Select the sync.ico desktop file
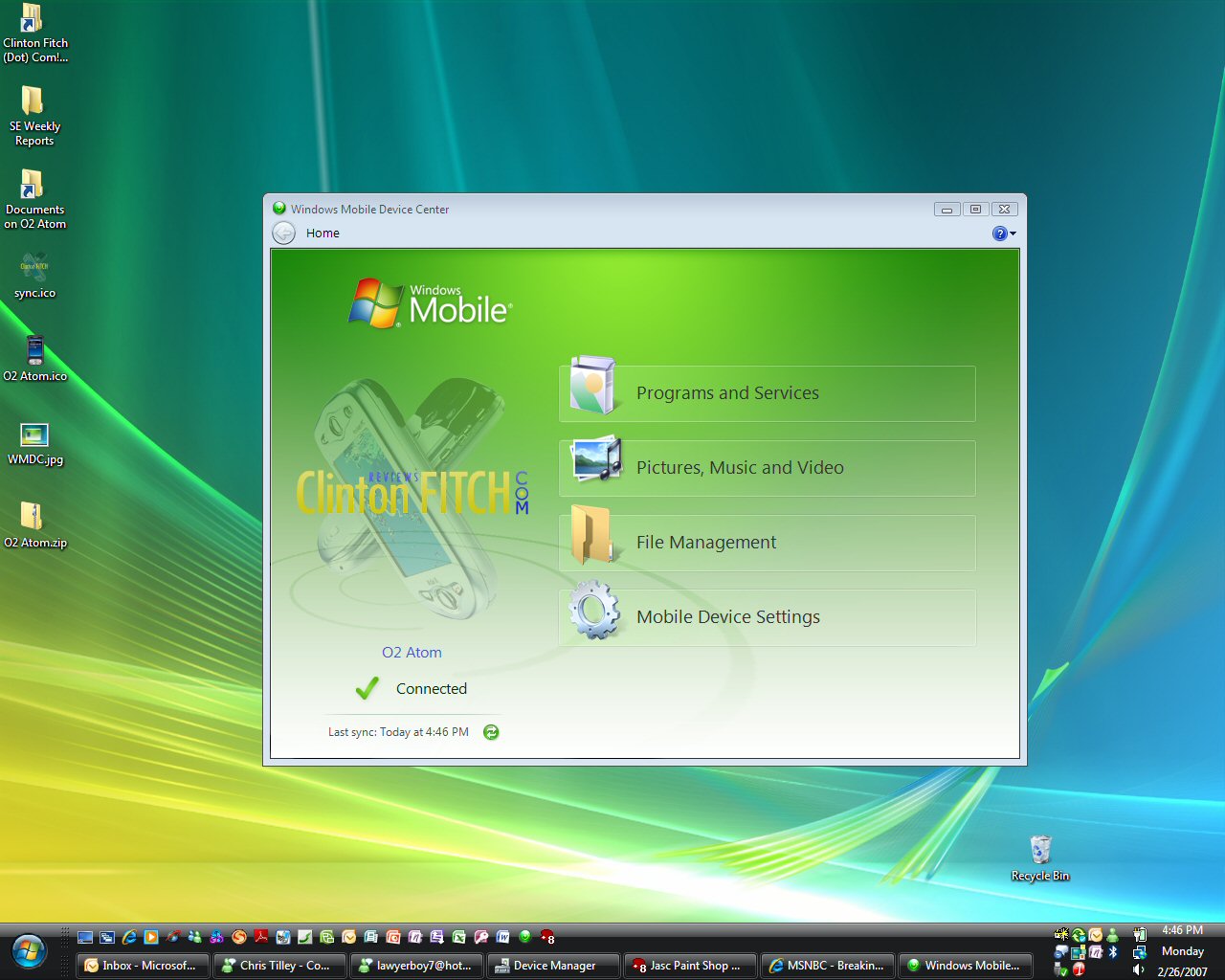The width and height of the screenshot is (1225, 980). tap(34, 276)
